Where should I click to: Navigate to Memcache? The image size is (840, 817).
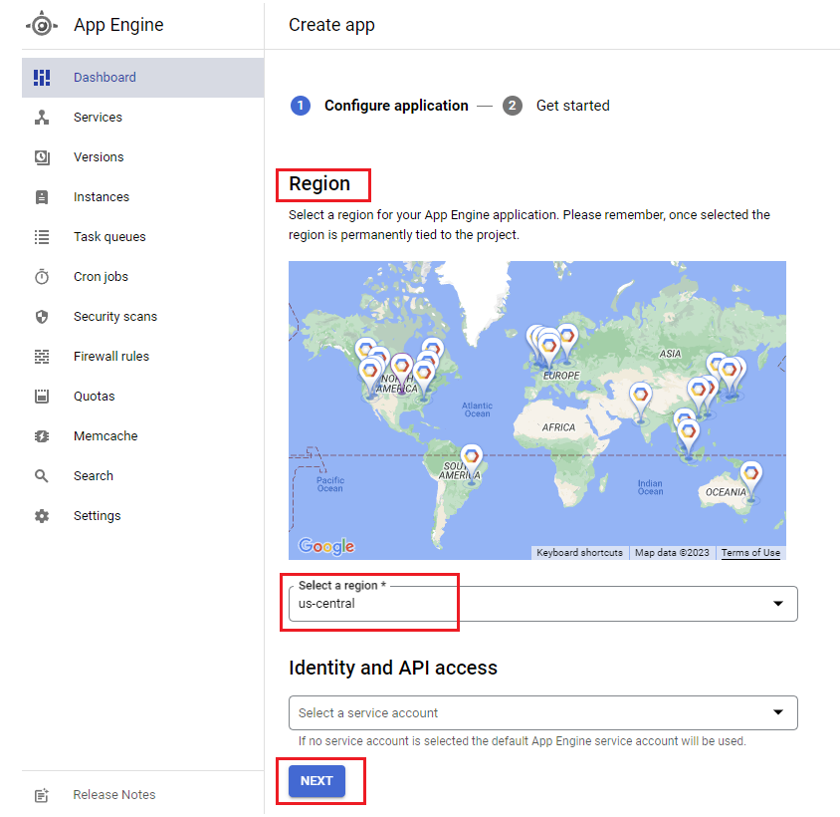click(x=142, y=436)
